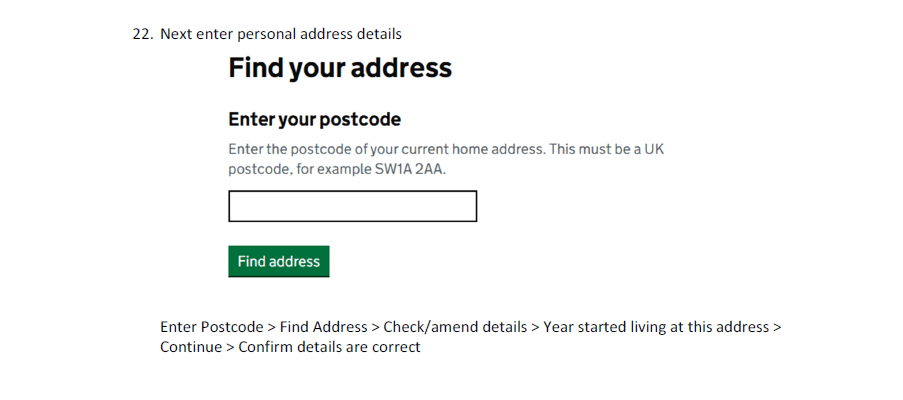The width and height of the screenshot is (903, 400).
Task: Click the large "Find your address" heading
Action: pyautogui.click(x=340, y=69)
